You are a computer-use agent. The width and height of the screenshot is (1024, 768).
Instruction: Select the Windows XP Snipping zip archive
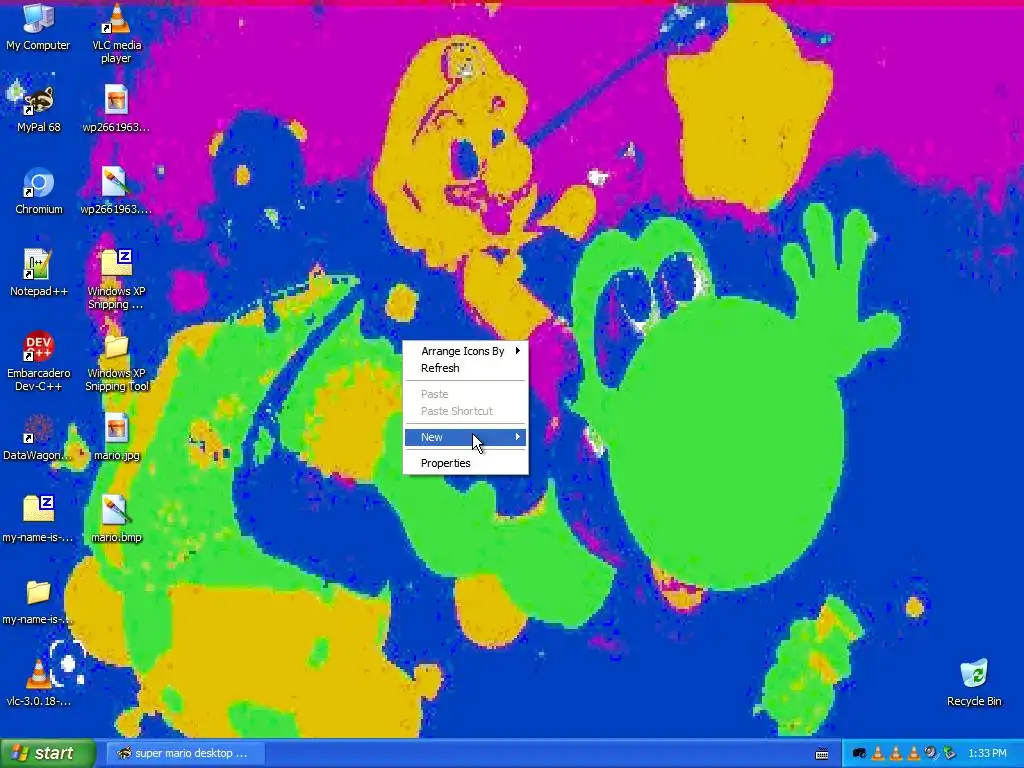(116, 279)
